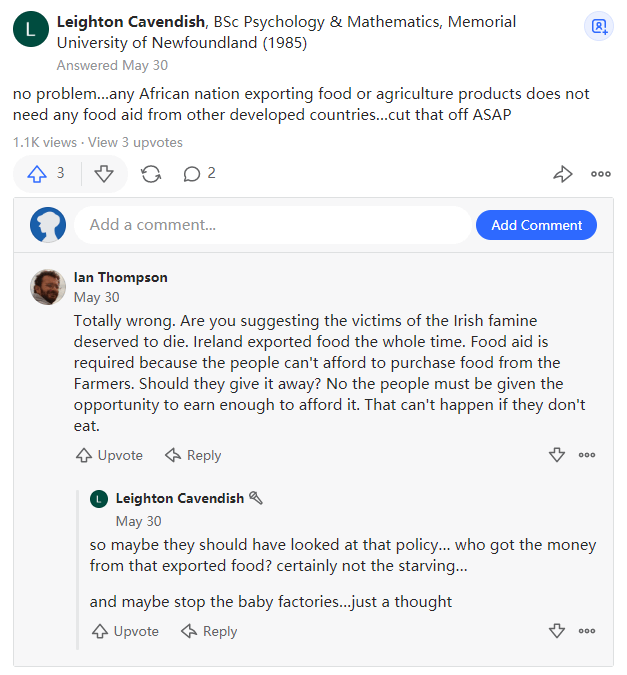Upvote Leighton's reply about baby factories
Viewport: 627px width, 675px height.
coord(125,631)
